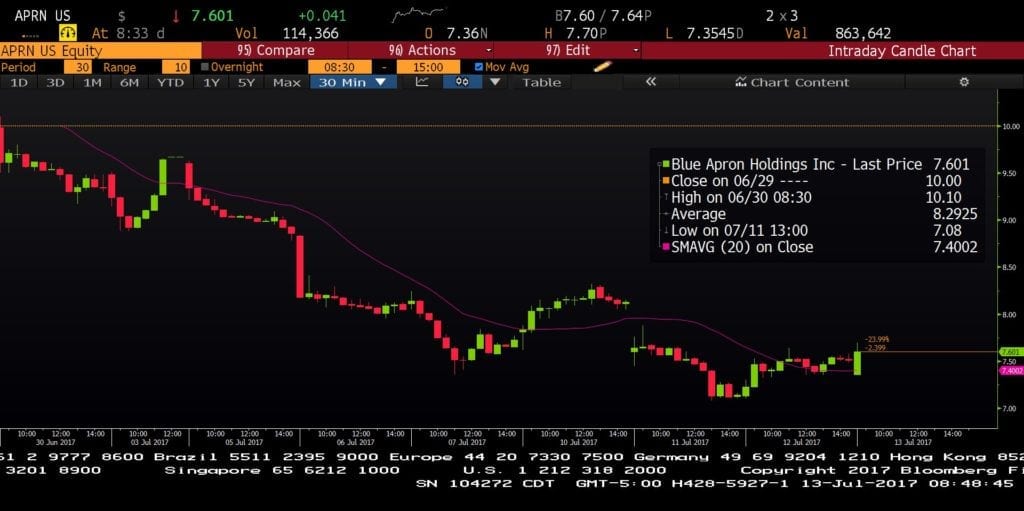Click the pencil annotation icon
The image size is (1024, 511).
pos(602,67)
